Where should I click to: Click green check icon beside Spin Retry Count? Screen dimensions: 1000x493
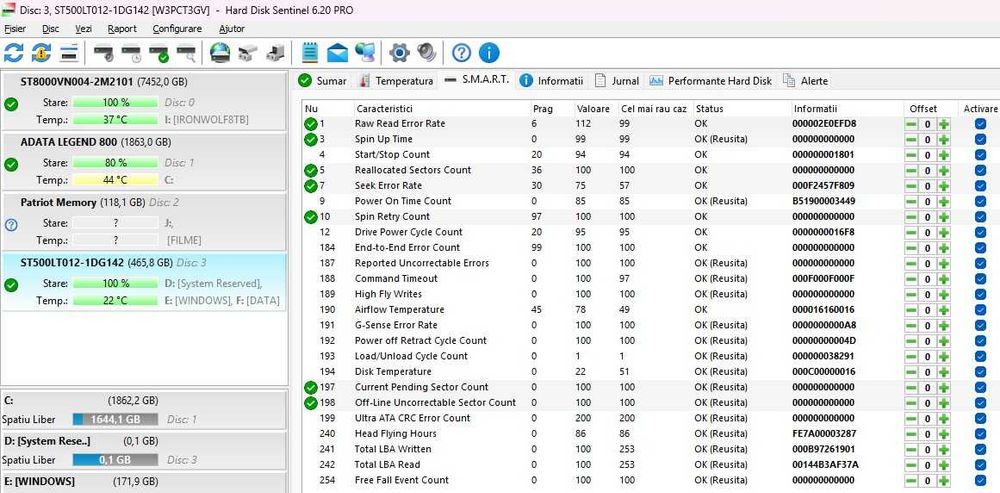click(x=311, y=217)
